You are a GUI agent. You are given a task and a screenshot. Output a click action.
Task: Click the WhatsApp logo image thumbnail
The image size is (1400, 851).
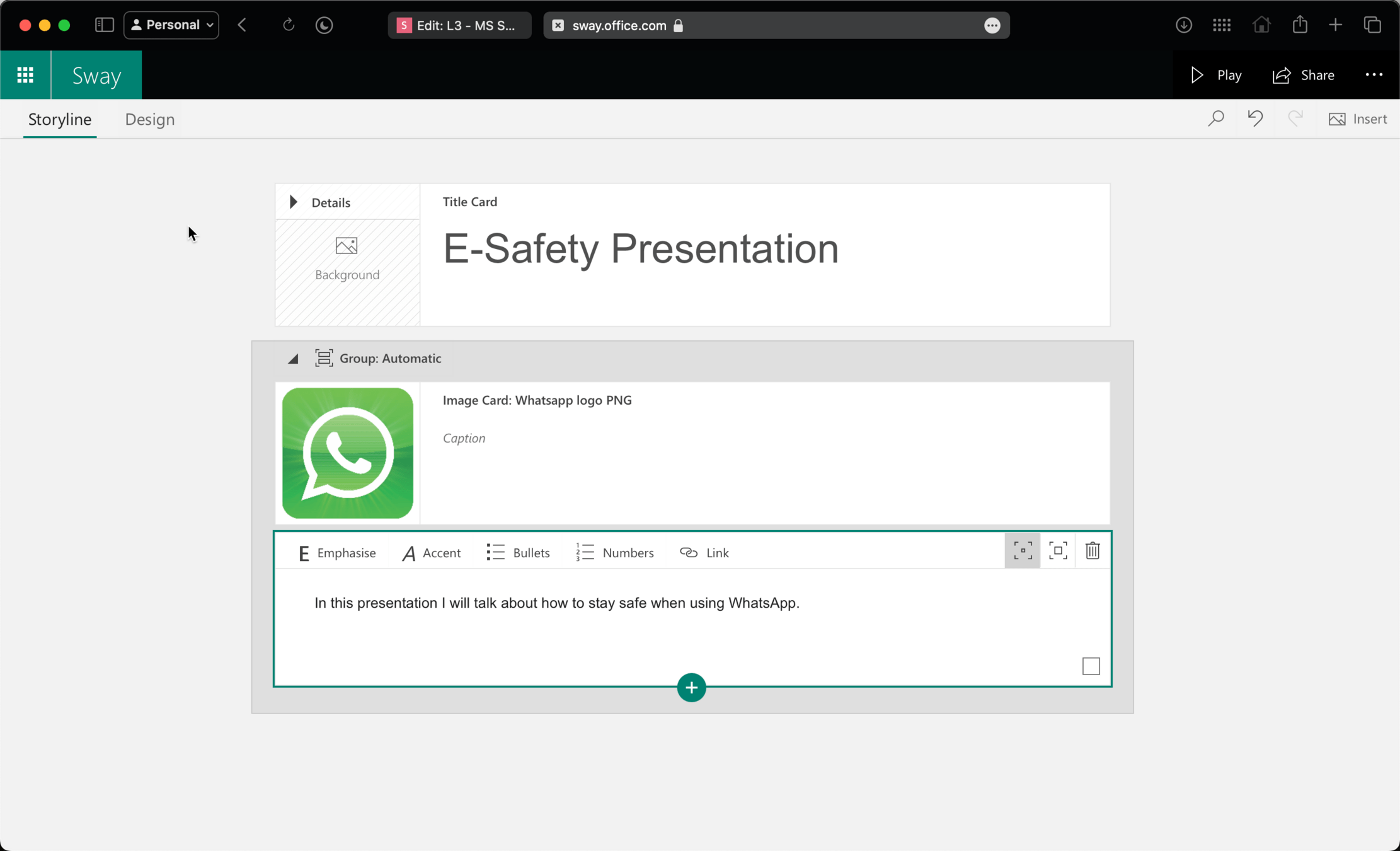[x=348, y=453]
